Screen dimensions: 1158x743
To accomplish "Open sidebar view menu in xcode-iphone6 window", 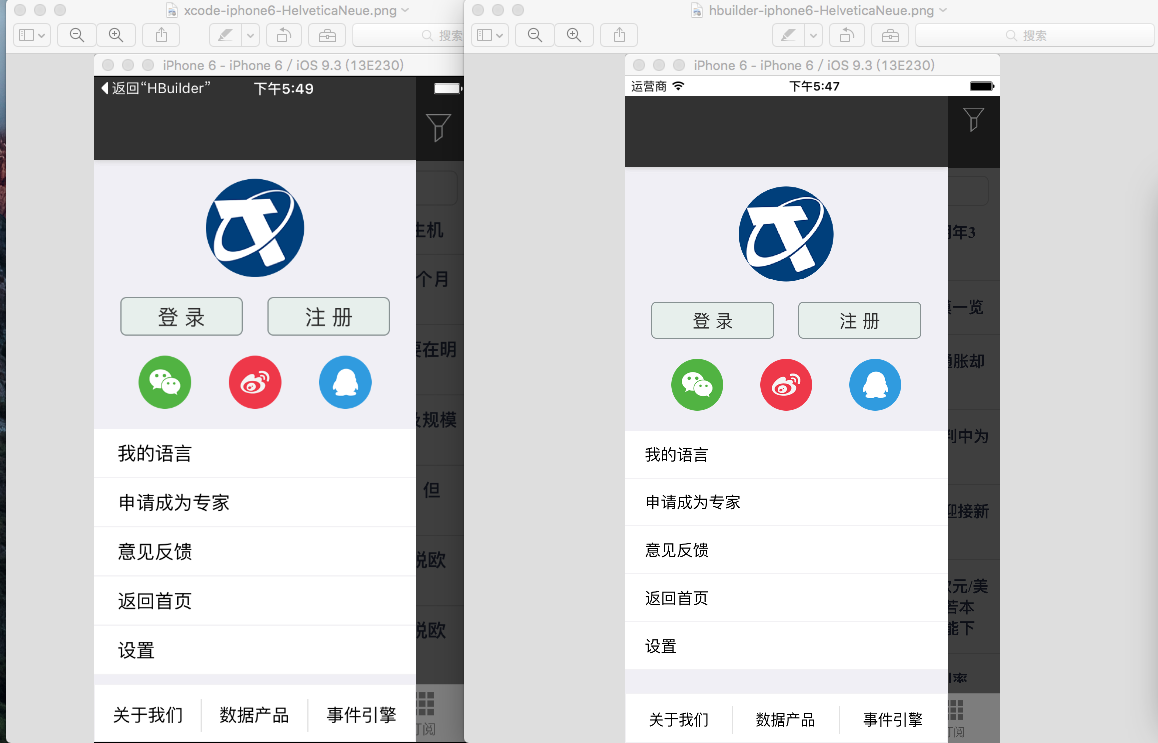I will [x=32, y=35].
